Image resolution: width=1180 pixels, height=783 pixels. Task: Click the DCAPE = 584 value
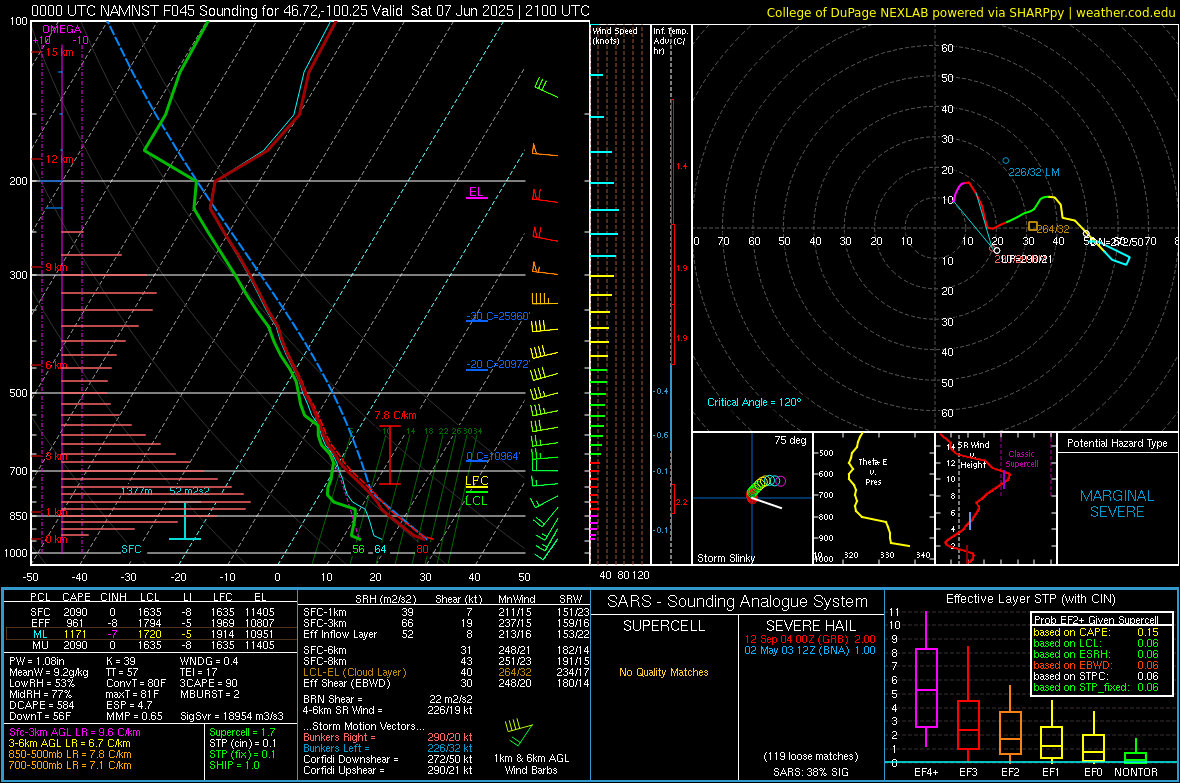(x=42, y=705)
